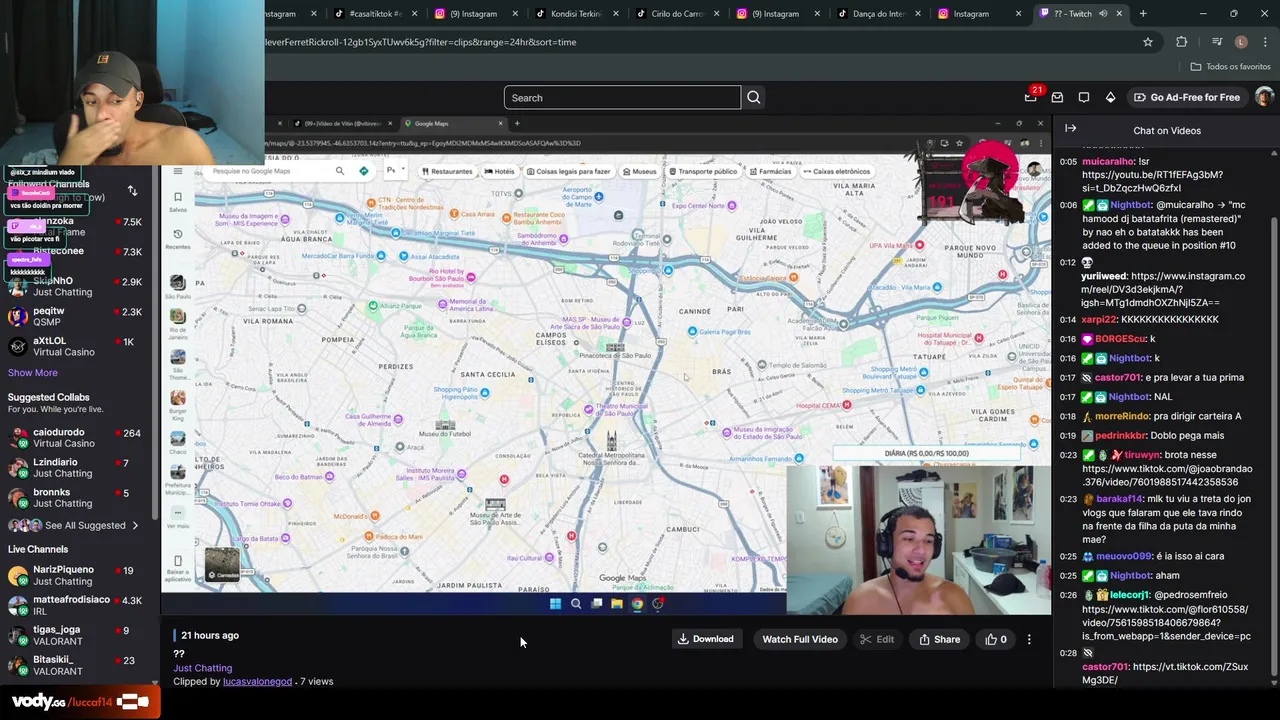Open the Chrome extensions puzzle icon
The width and height of the screenshot is (1280, 720).
[1181, 42]
